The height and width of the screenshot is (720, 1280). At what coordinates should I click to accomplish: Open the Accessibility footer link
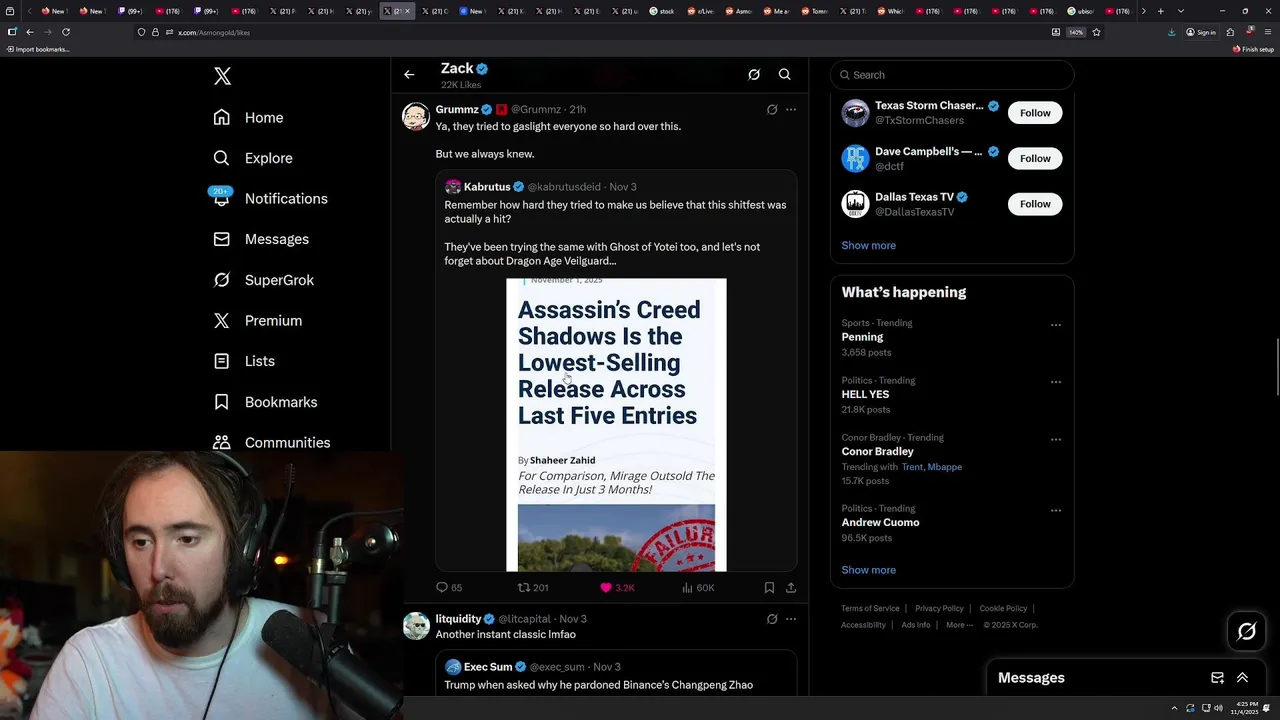click(x=863, y=625)
